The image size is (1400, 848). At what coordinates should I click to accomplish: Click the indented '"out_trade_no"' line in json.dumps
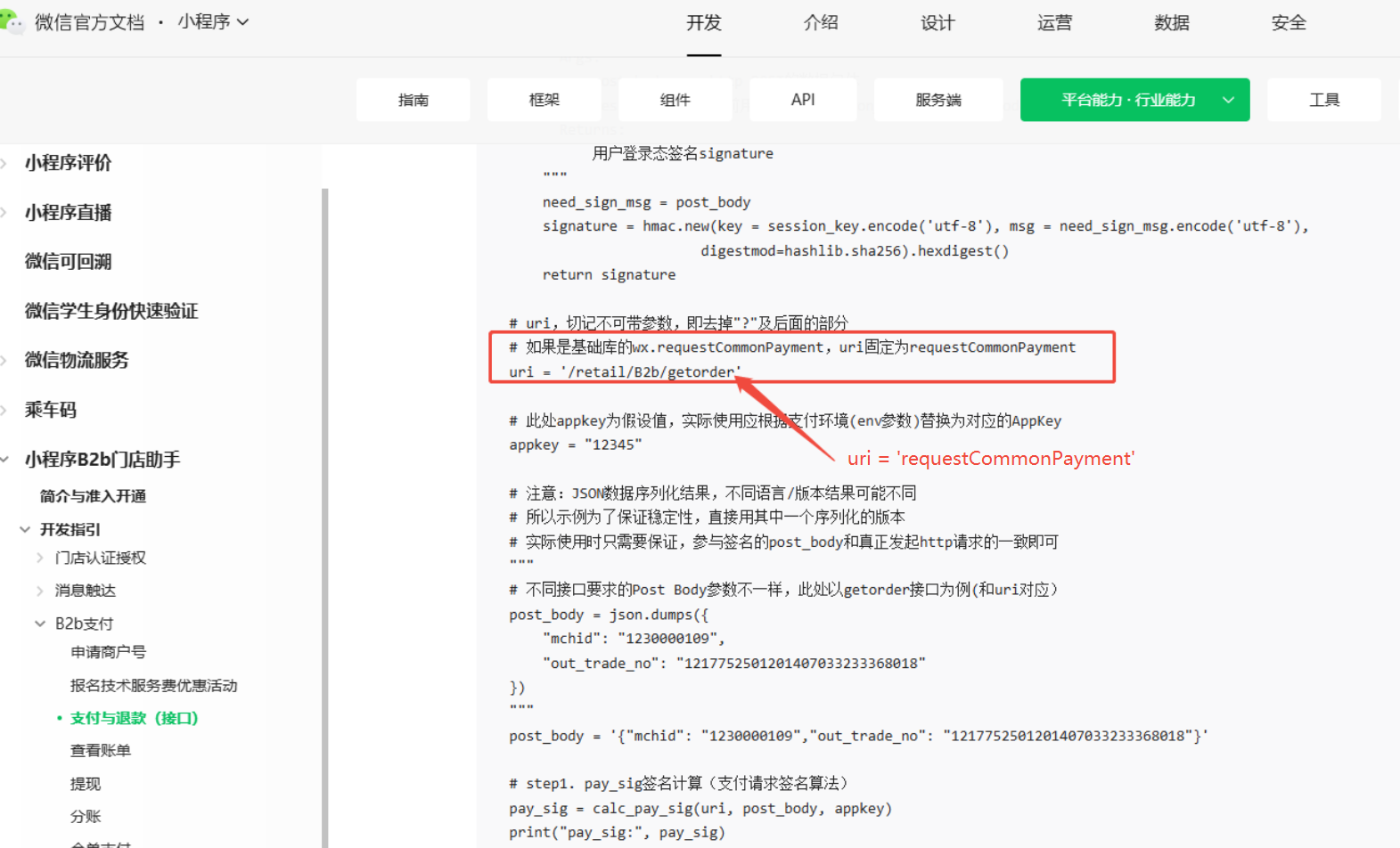(x=734, y=663)
